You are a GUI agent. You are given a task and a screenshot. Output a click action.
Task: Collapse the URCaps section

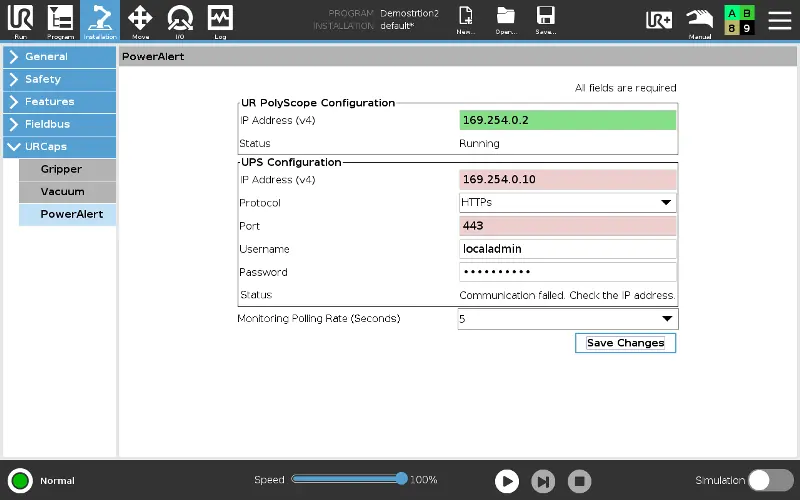60,146
